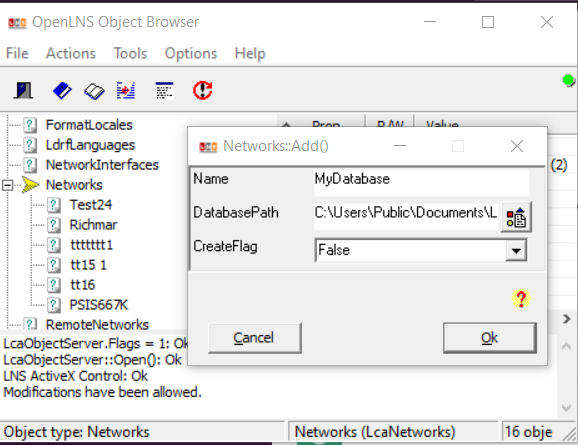
Task: Click the FormatLocales question mark icon
Action: click(30, 125)
